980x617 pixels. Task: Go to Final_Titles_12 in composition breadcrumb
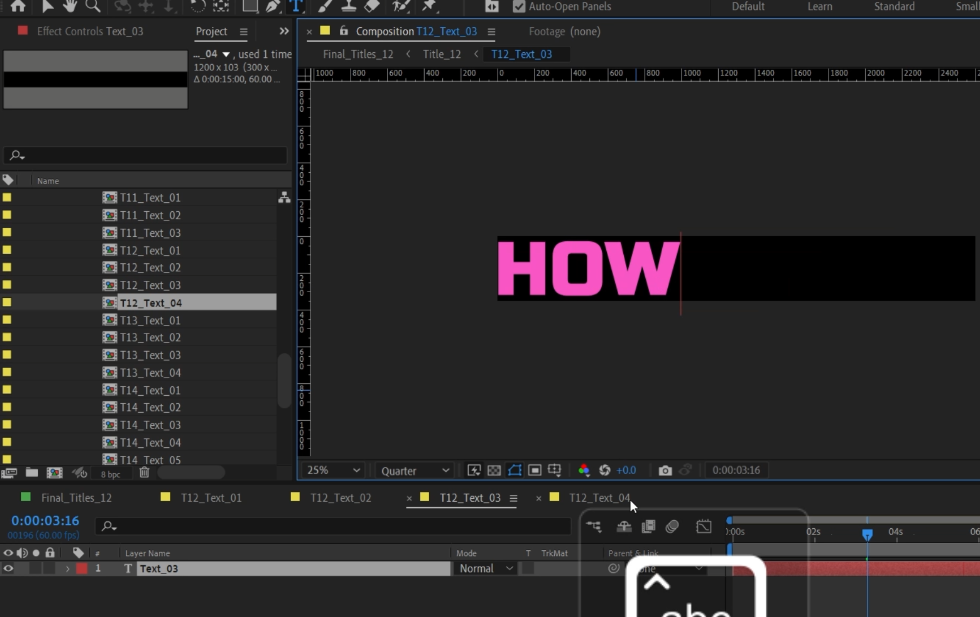click(358, 54)
